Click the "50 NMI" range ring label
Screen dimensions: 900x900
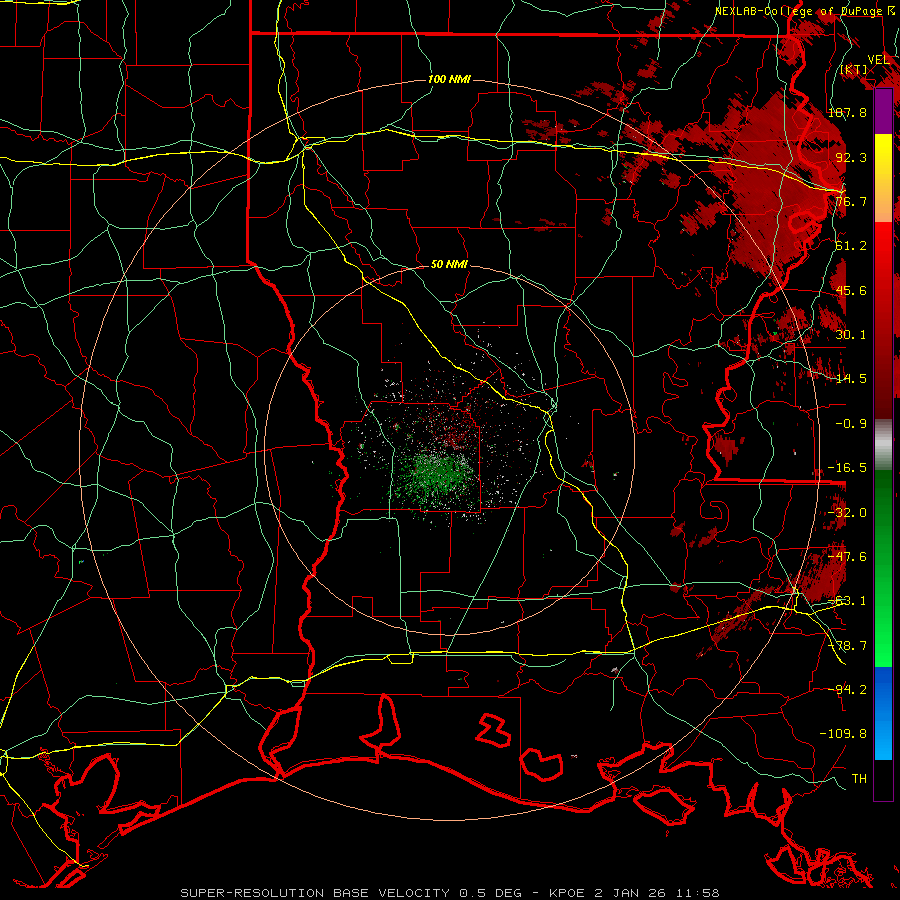(449, 265)
